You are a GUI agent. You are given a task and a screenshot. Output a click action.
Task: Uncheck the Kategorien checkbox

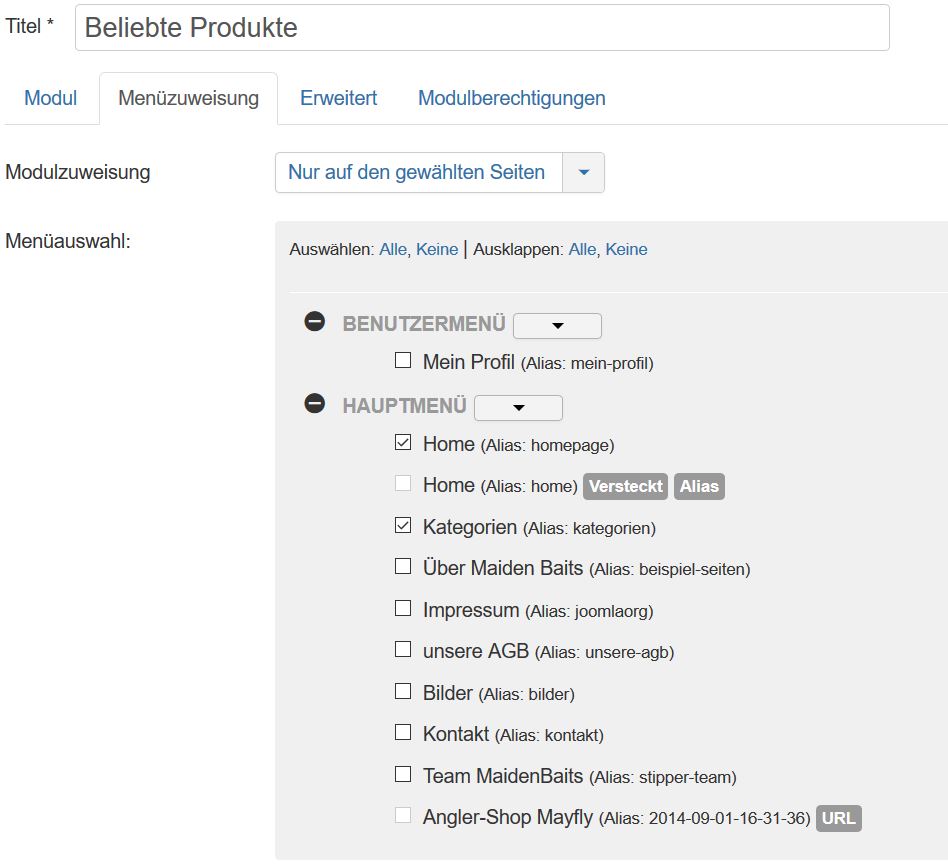[x=403, y=526]
